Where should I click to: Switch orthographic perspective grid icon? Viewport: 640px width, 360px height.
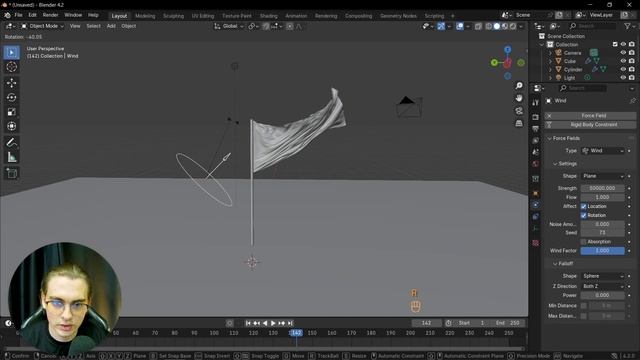[519, 123]
